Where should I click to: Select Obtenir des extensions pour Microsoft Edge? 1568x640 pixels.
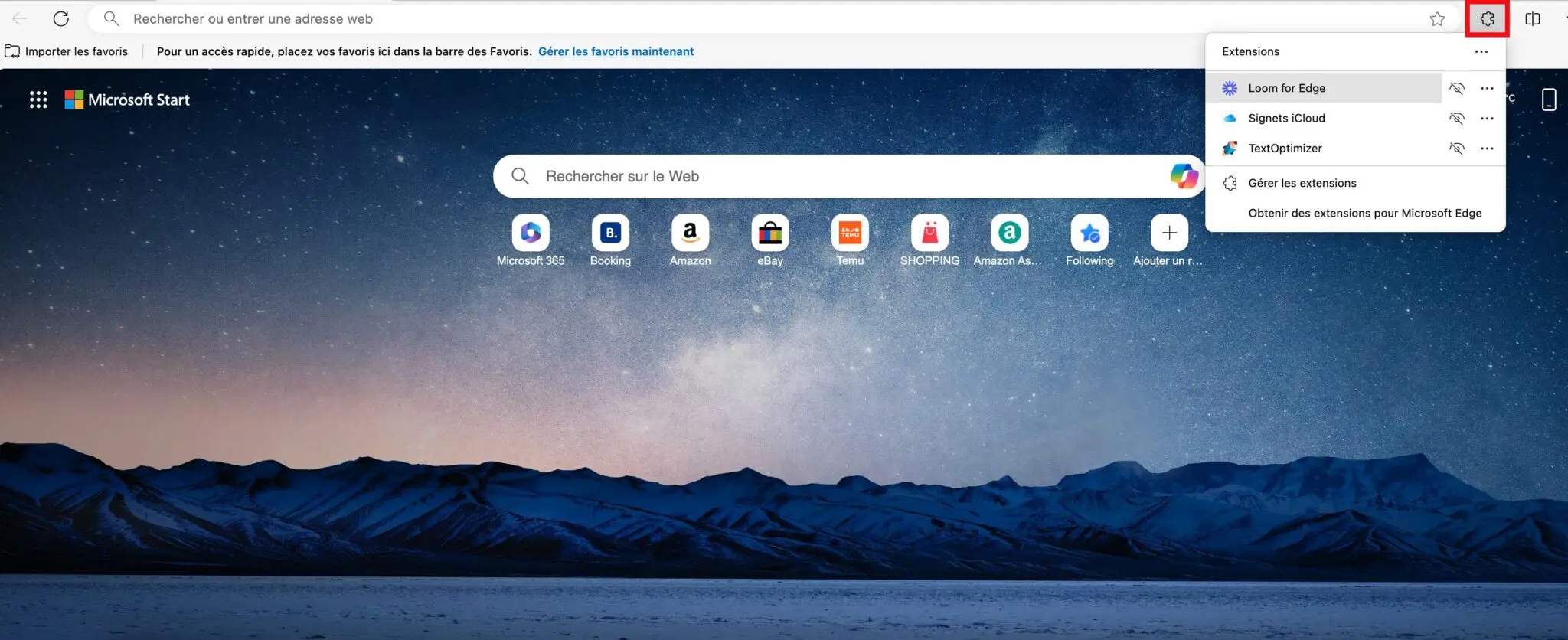point(1364,213)
